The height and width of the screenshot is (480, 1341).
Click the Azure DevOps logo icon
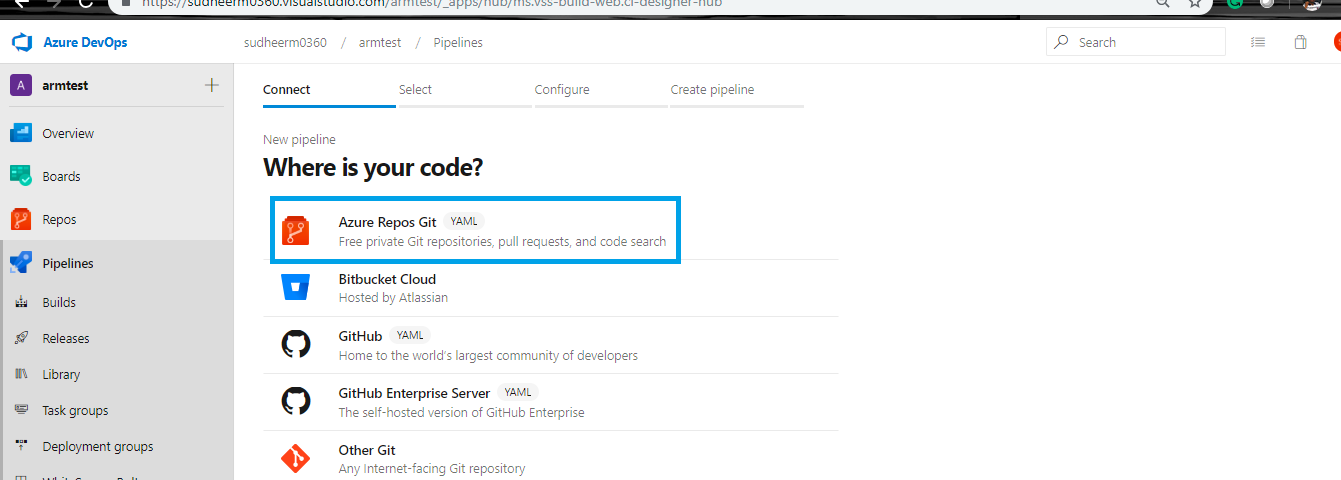(x=21, y=43)
